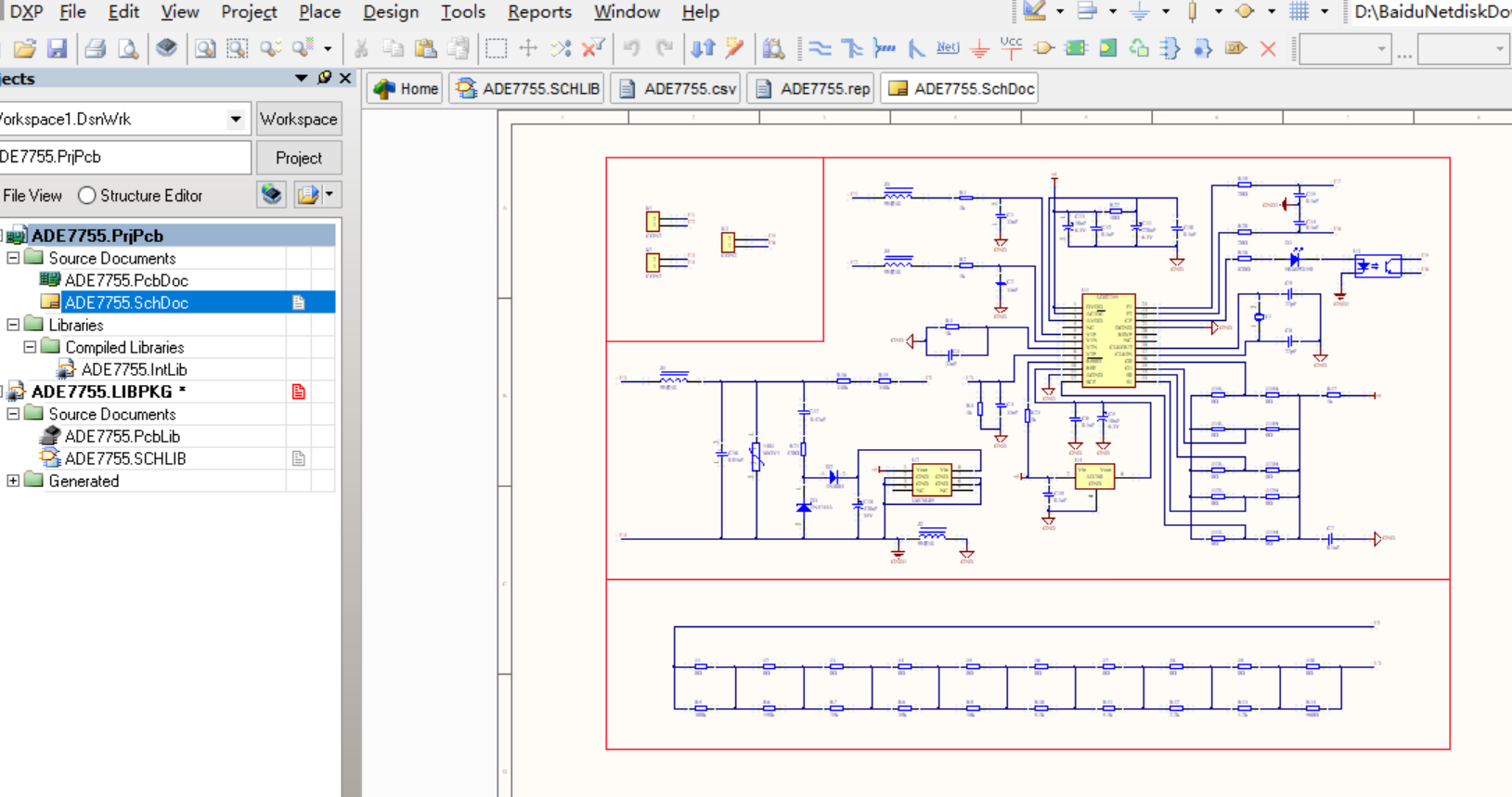Place VCC Power Port icon
The width and height of the screenshot is (1512, 797).
tap(1011, 48)
